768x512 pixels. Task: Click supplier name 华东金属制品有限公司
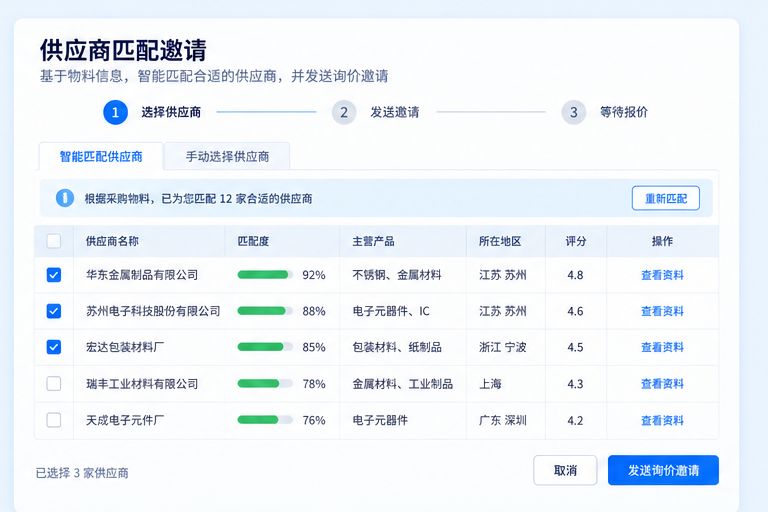142,275
